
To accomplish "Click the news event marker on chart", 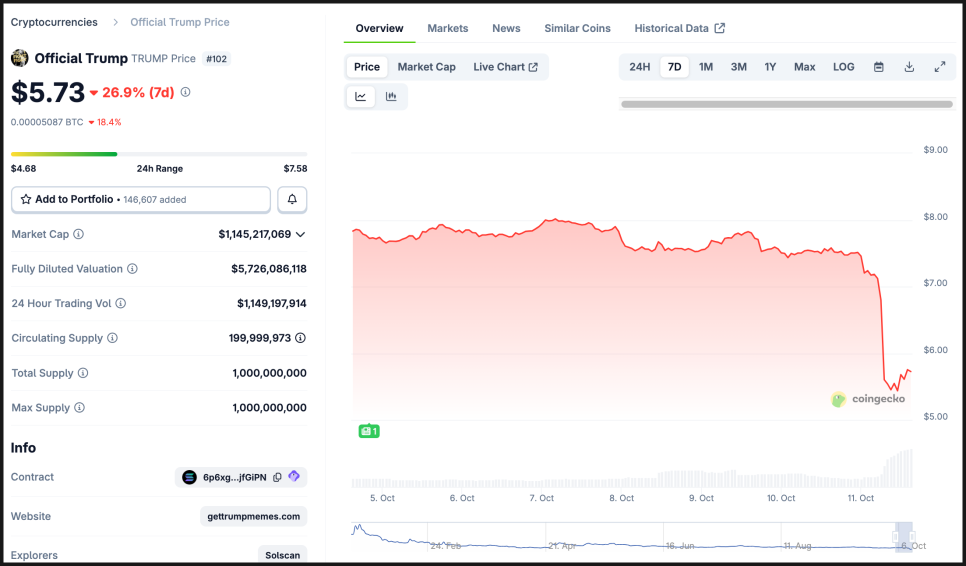I will point(369,431).
